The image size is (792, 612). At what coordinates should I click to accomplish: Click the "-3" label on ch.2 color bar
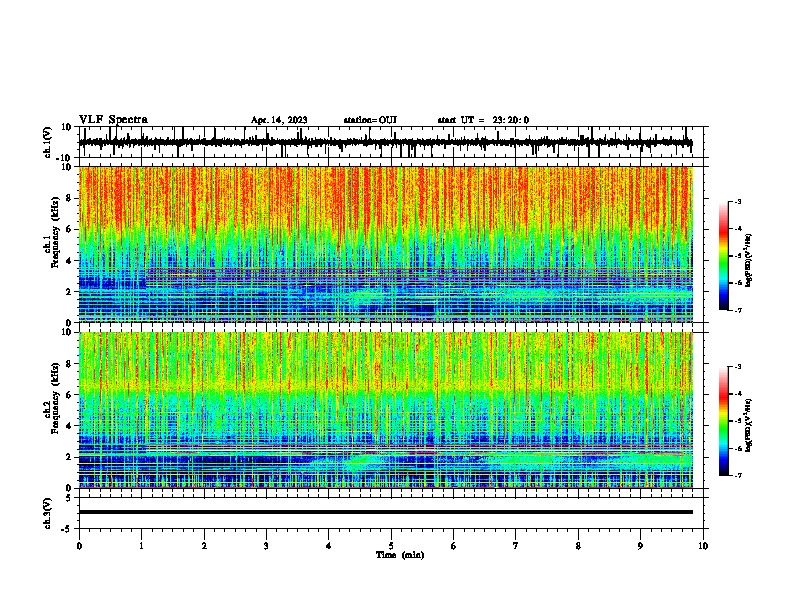[737, 367]
